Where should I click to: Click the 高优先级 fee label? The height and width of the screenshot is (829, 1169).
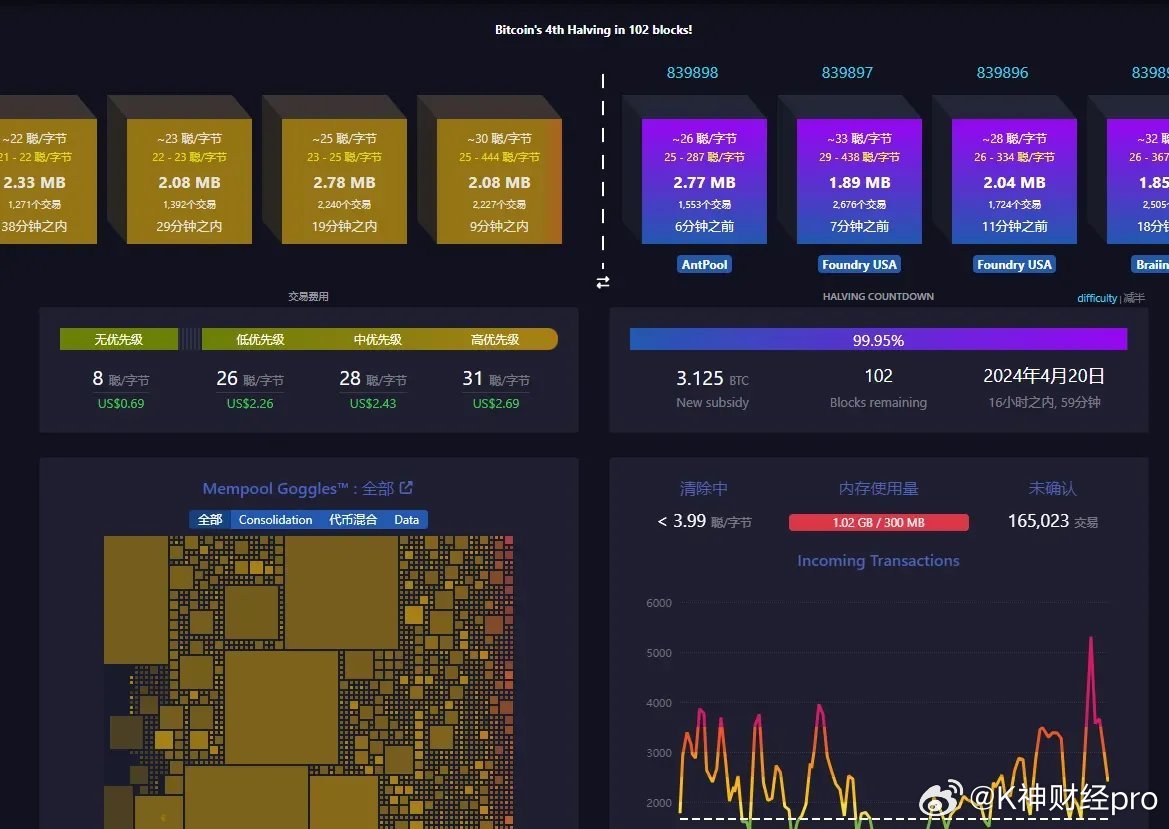coord(495,339)
